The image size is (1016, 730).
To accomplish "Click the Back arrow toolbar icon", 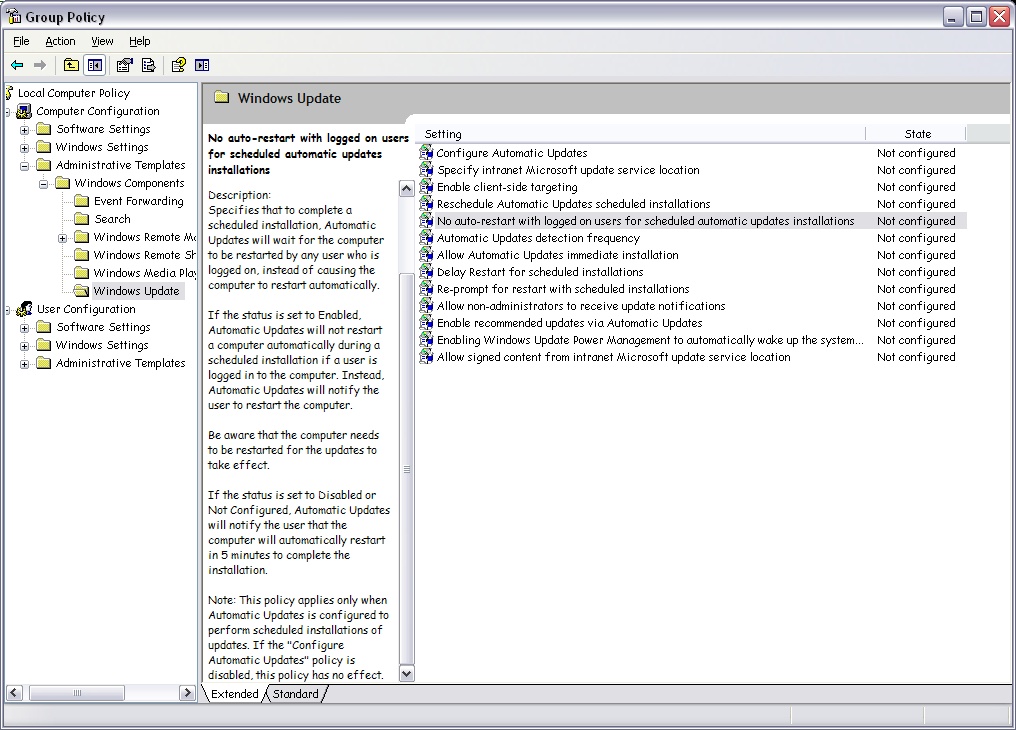I will pos(17,65).
